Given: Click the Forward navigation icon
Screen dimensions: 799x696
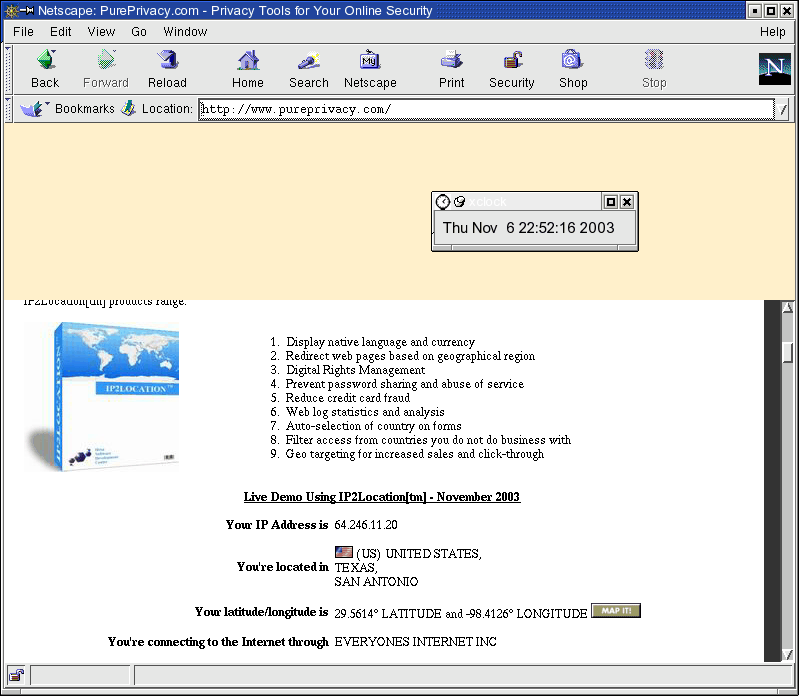Looking at the screenshot, I should pos(106,60).
